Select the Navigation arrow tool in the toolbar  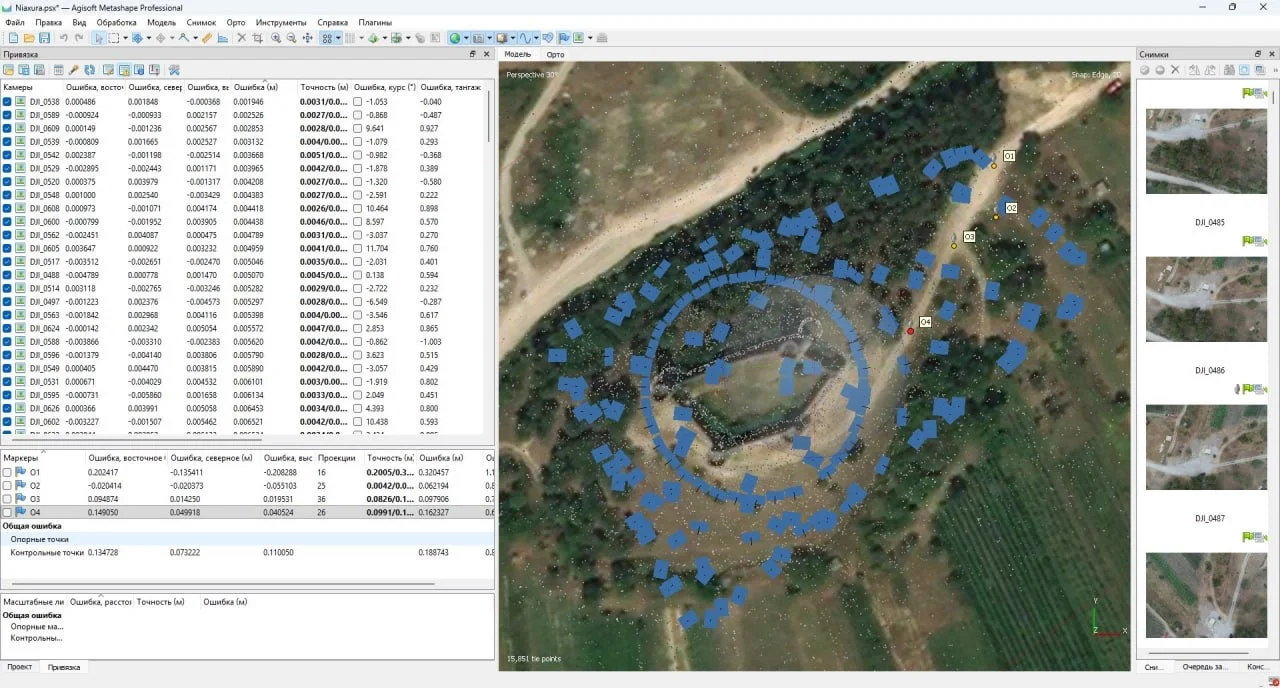tap(100, 38)
